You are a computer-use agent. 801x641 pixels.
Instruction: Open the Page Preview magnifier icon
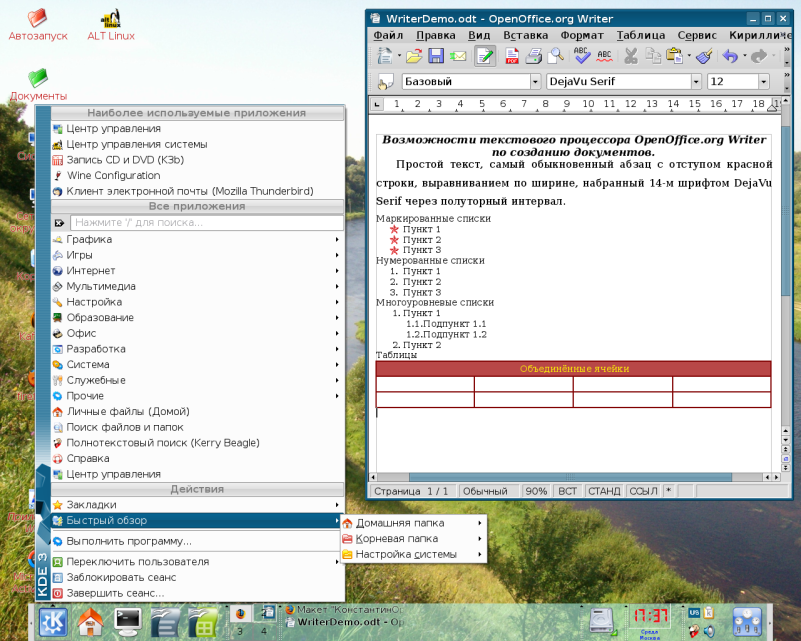(555, 56)
